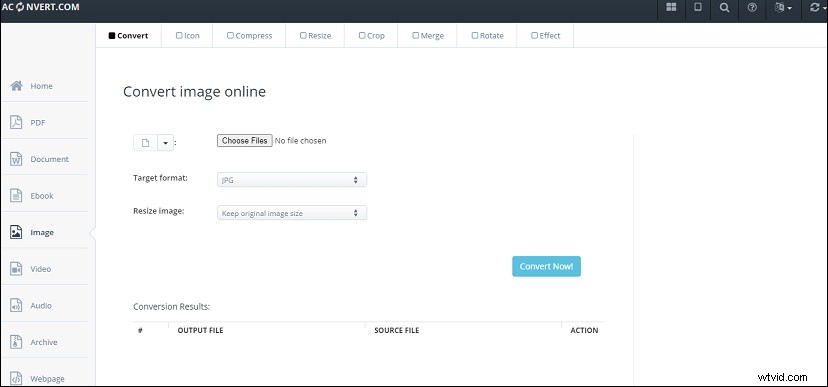Switch to the Compress tab
Image resolution: width=828 pixels, height=387 pixels.
click(249, 36)
